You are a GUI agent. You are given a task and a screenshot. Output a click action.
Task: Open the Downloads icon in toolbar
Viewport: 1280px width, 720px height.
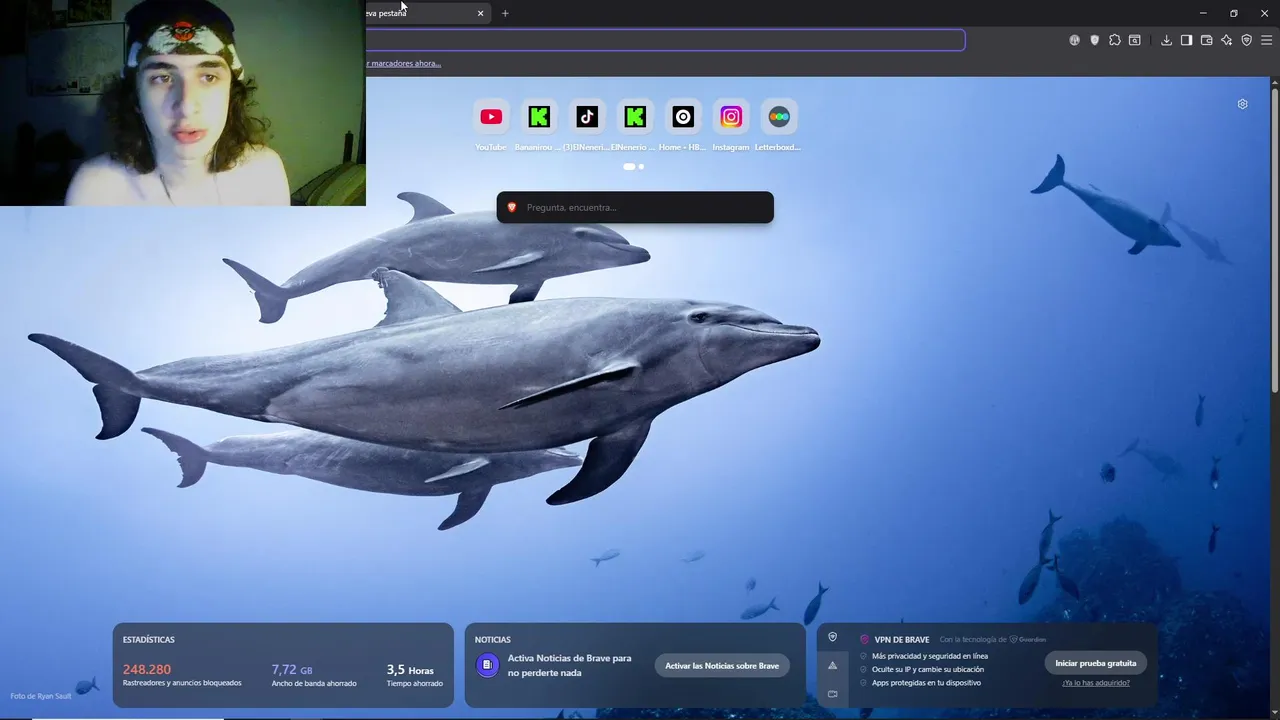(x=1166, y=40)
